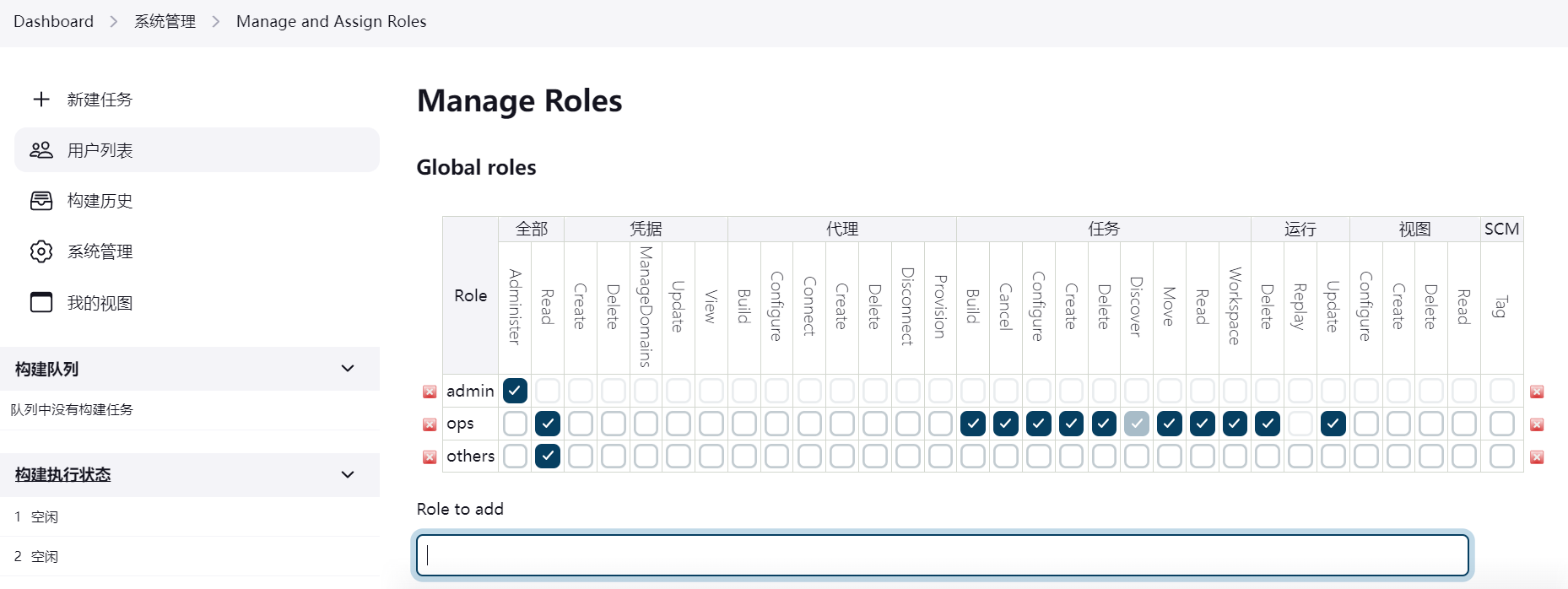Uncheck the Read checkbox for others role
The width and height of the screenshot is (1568, 589).
point(548,457)
